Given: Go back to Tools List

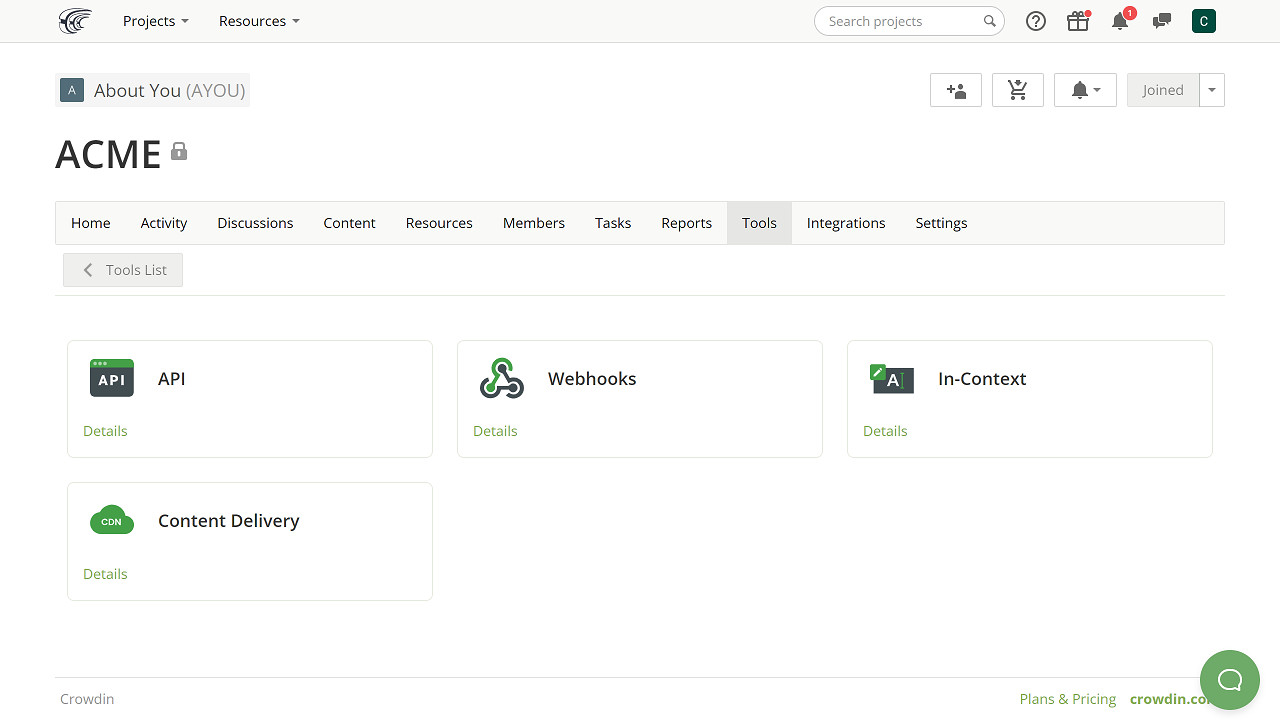Looking at the screenshot, I should click(123, 270).
